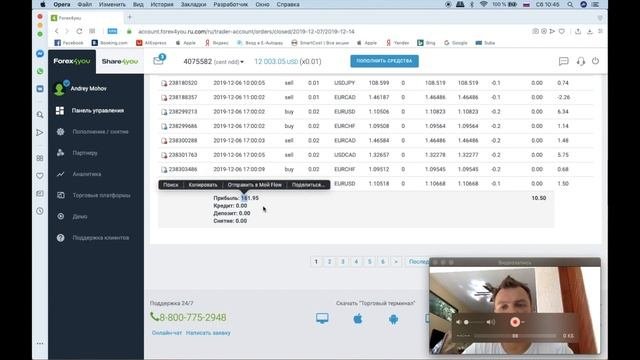
Task: Open a new browser tab with plus
Action: [x=130, y=17]
